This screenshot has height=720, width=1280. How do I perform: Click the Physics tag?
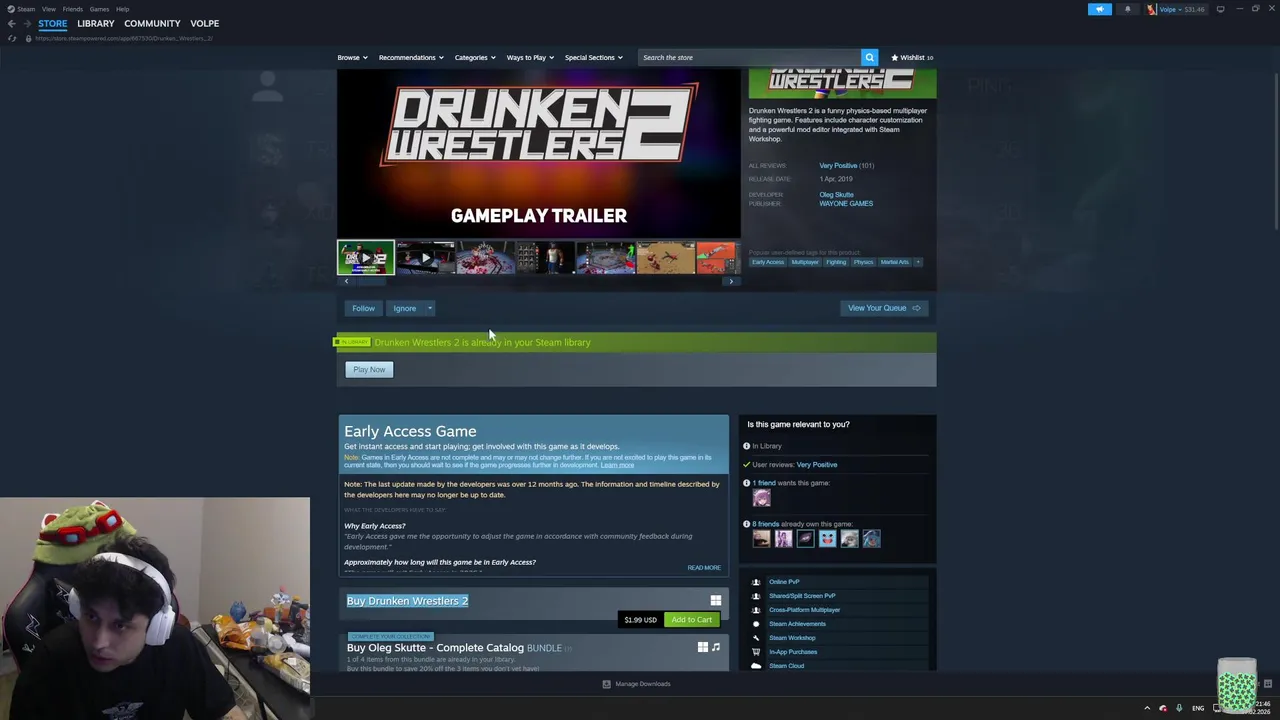pos(863,262)
